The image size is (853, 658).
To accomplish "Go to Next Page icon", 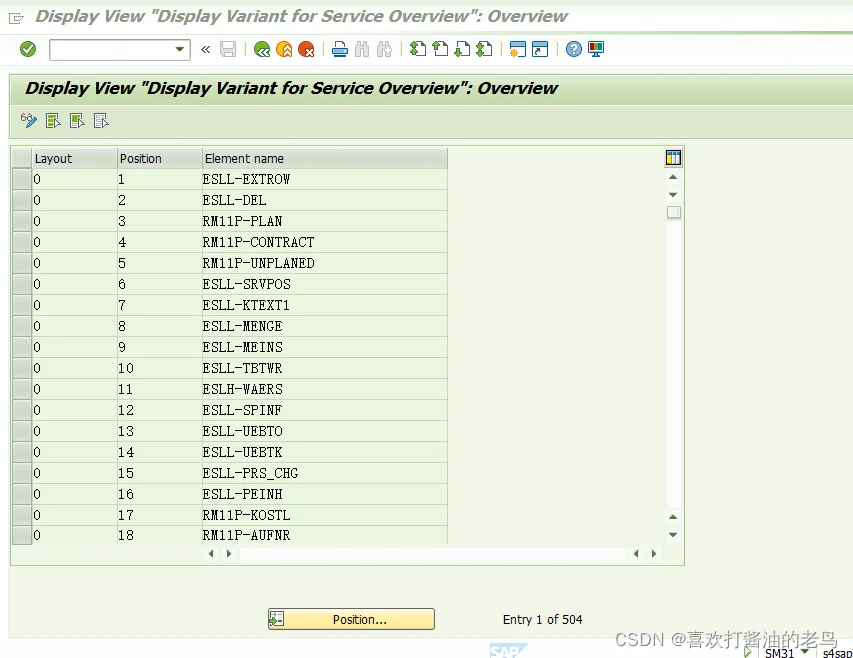I will 462,49.
